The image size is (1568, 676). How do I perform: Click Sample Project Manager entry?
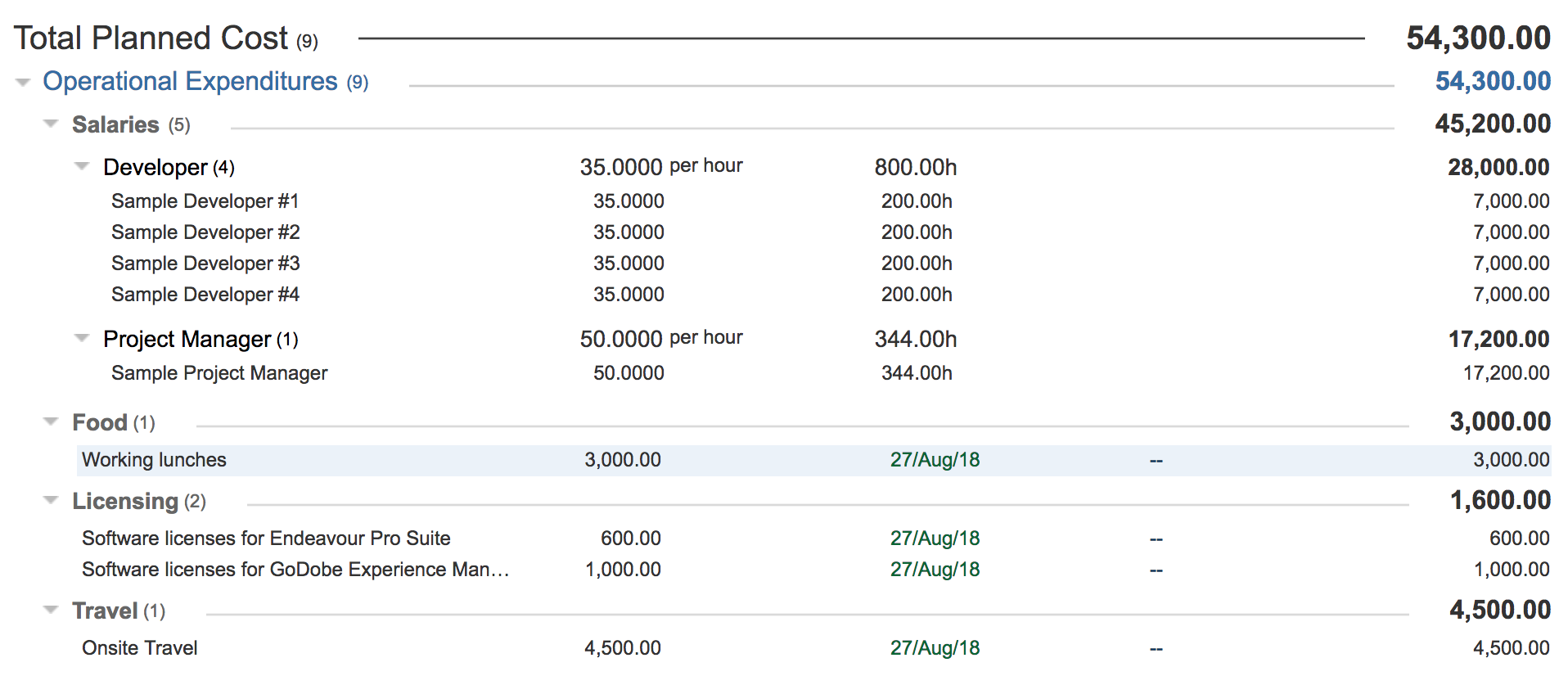tap(219, 373)
